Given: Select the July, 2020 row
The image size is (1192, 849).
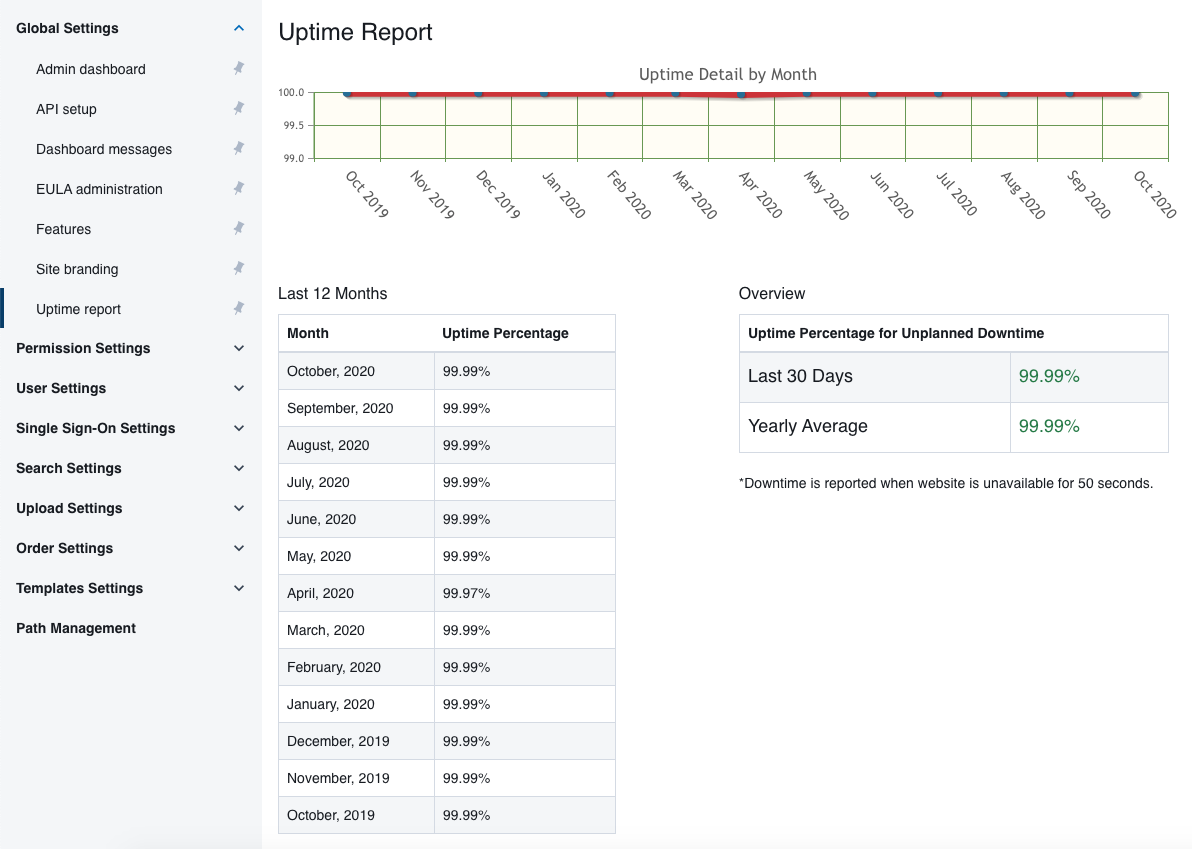Looking at the screenshot, I should (446, 482).
